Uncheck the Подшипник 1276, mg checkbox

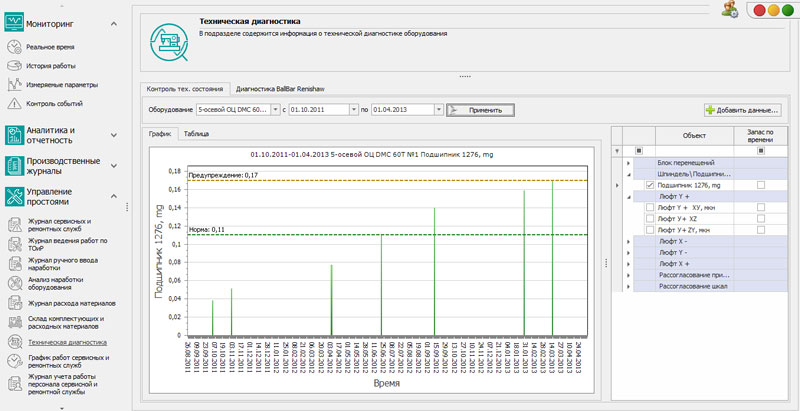(x=650, y=185)
